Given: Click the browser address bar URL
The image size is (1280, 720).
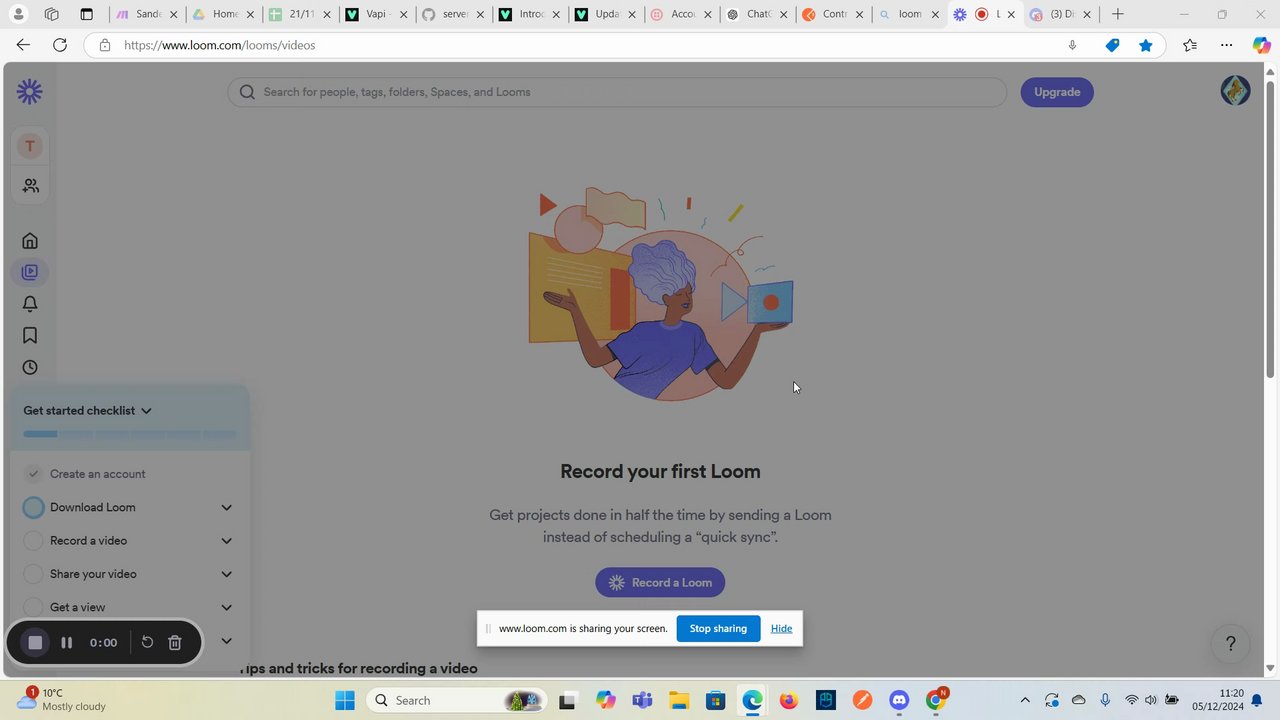Looking at the screenshot, I should (x=219, y=45).
